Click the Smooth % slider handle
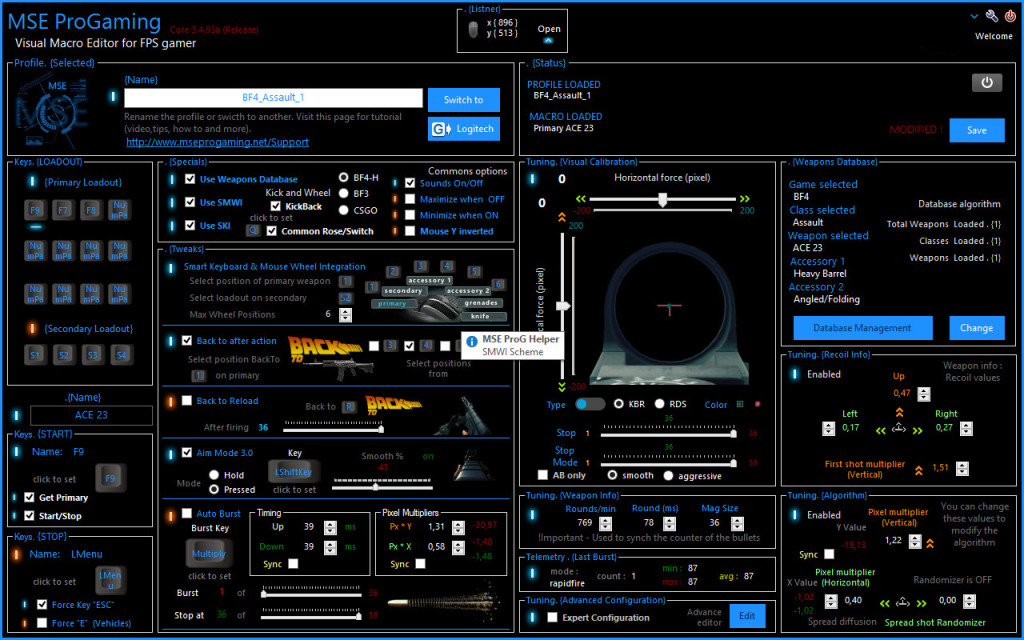 tap(376, 487)
